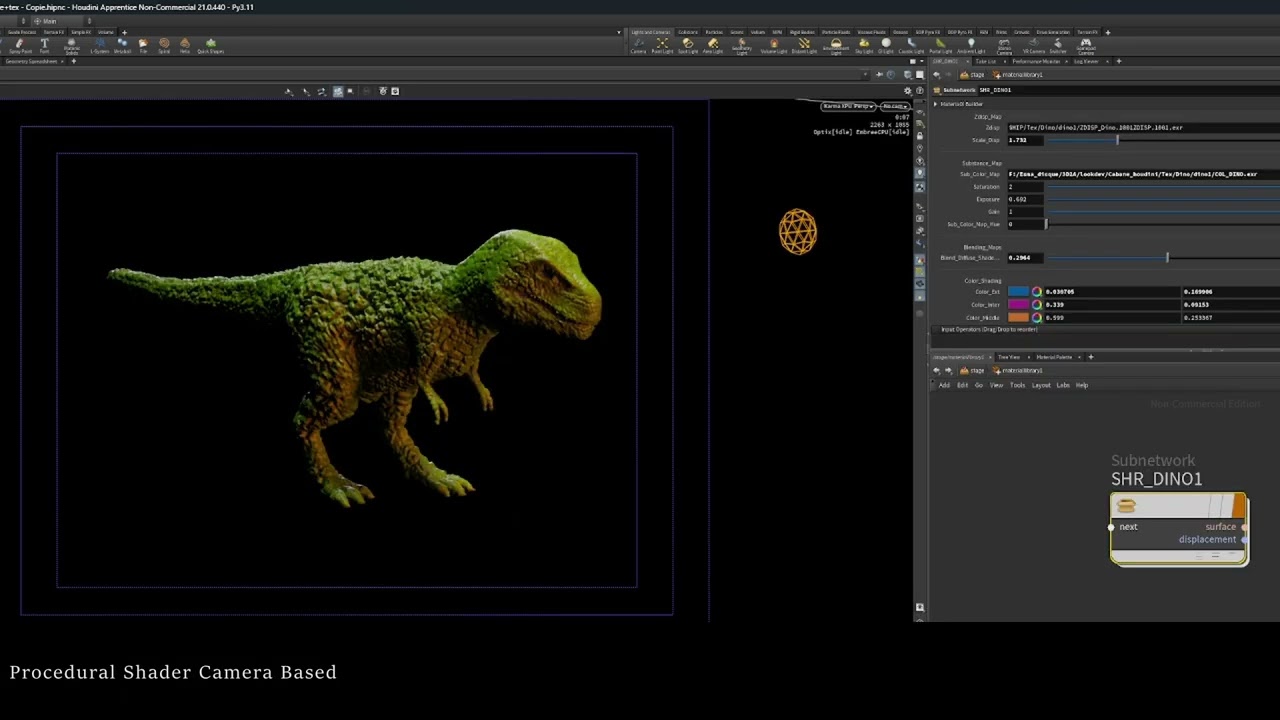Open the Karma XPU Persp viewport menu
The width and height of the screenshot is (1280, 720).
pos(848,106)
